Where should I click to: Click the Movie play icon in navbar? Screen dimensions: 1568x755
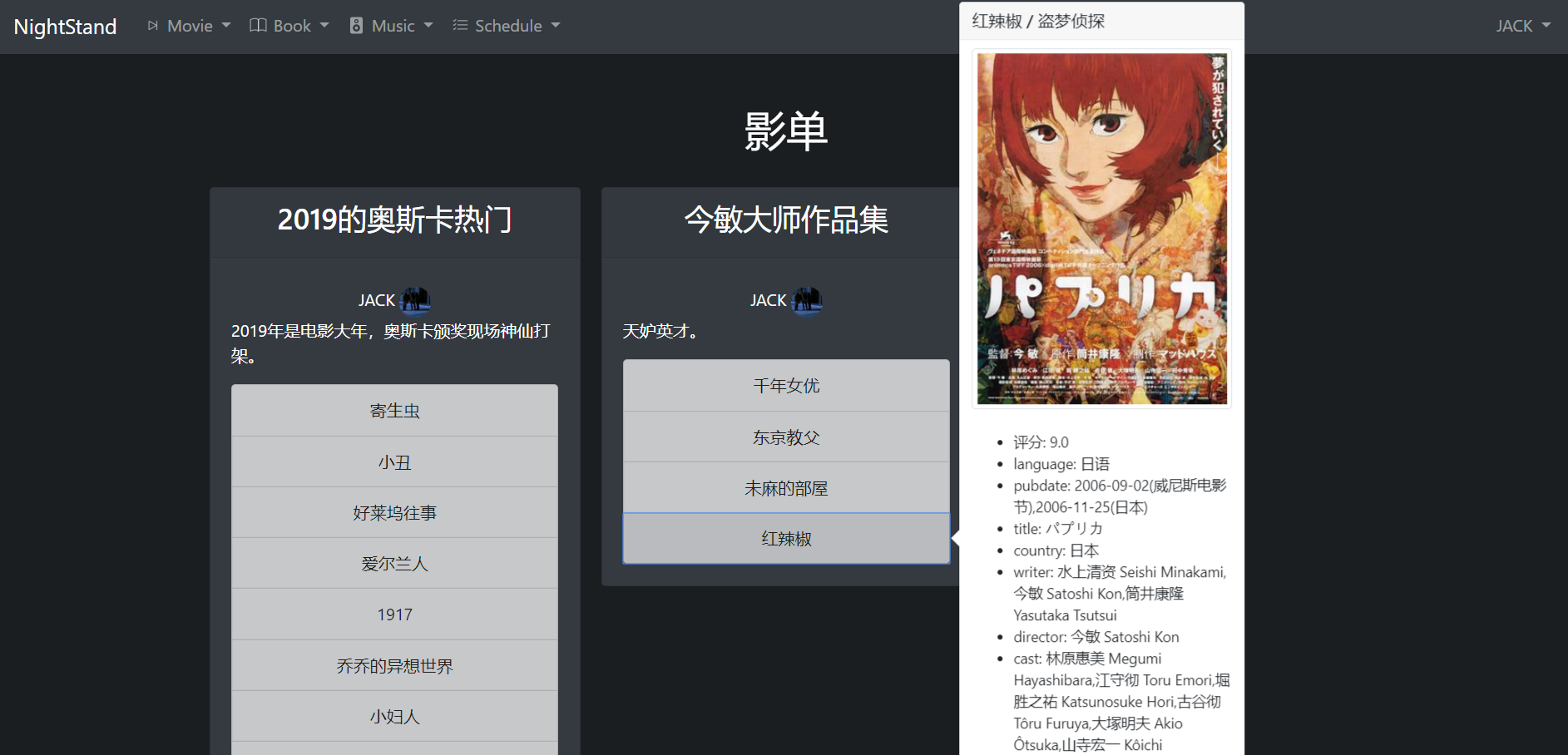coord(153,26)
